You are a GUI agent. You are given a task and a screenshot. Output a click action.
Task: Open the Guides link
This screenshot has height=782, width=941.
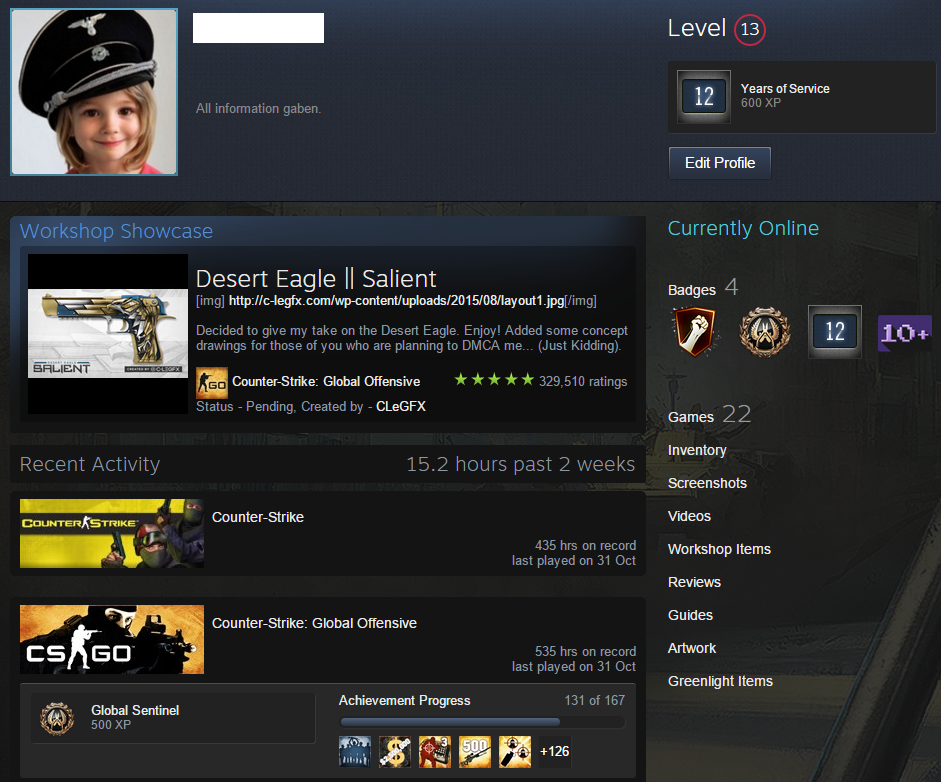click(690, 615)
